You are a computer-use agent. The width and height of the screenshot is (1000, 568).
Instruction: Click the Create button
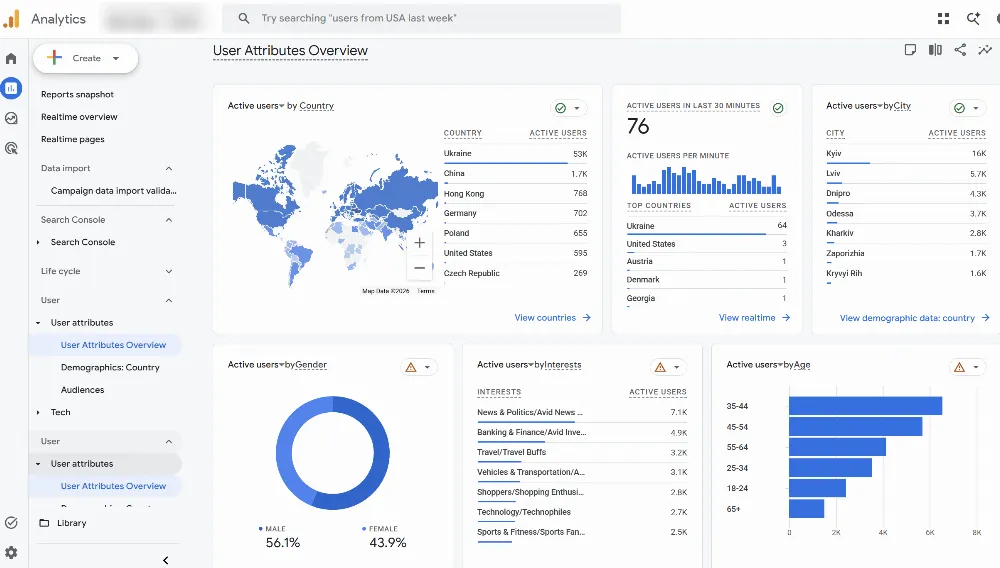[x=85, y=59]
